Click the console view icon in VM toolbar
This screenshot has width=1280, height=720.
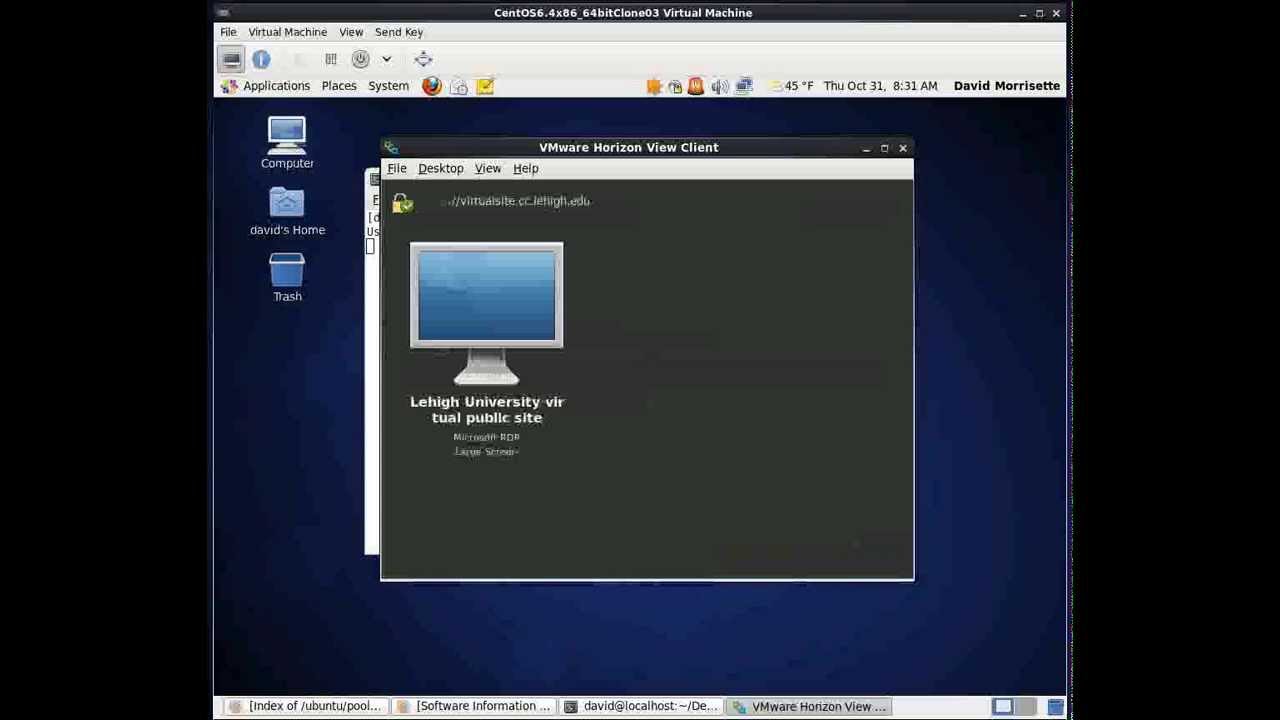point(231,59)
